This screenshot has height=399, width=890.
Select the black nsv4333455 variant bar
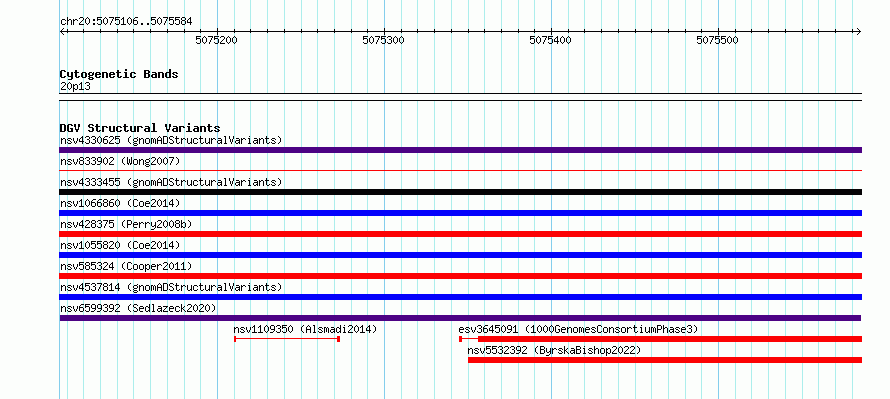[x=460, y=192]
